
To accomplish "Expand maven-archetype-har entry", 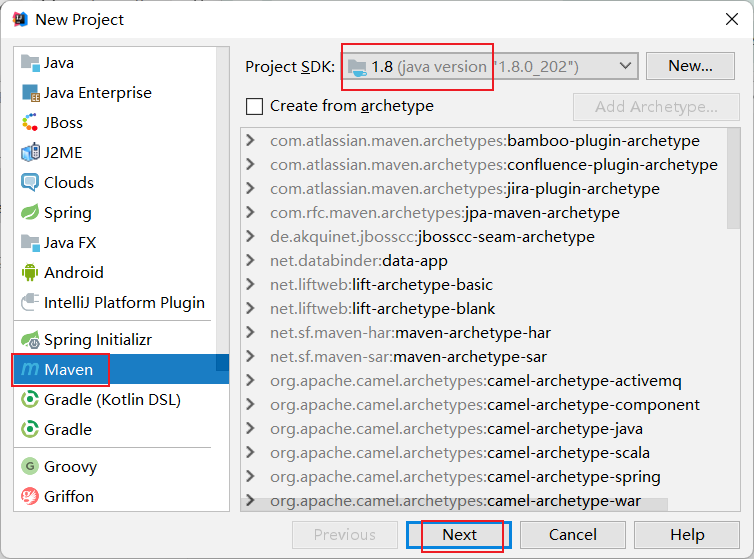I will click(250, 332).
